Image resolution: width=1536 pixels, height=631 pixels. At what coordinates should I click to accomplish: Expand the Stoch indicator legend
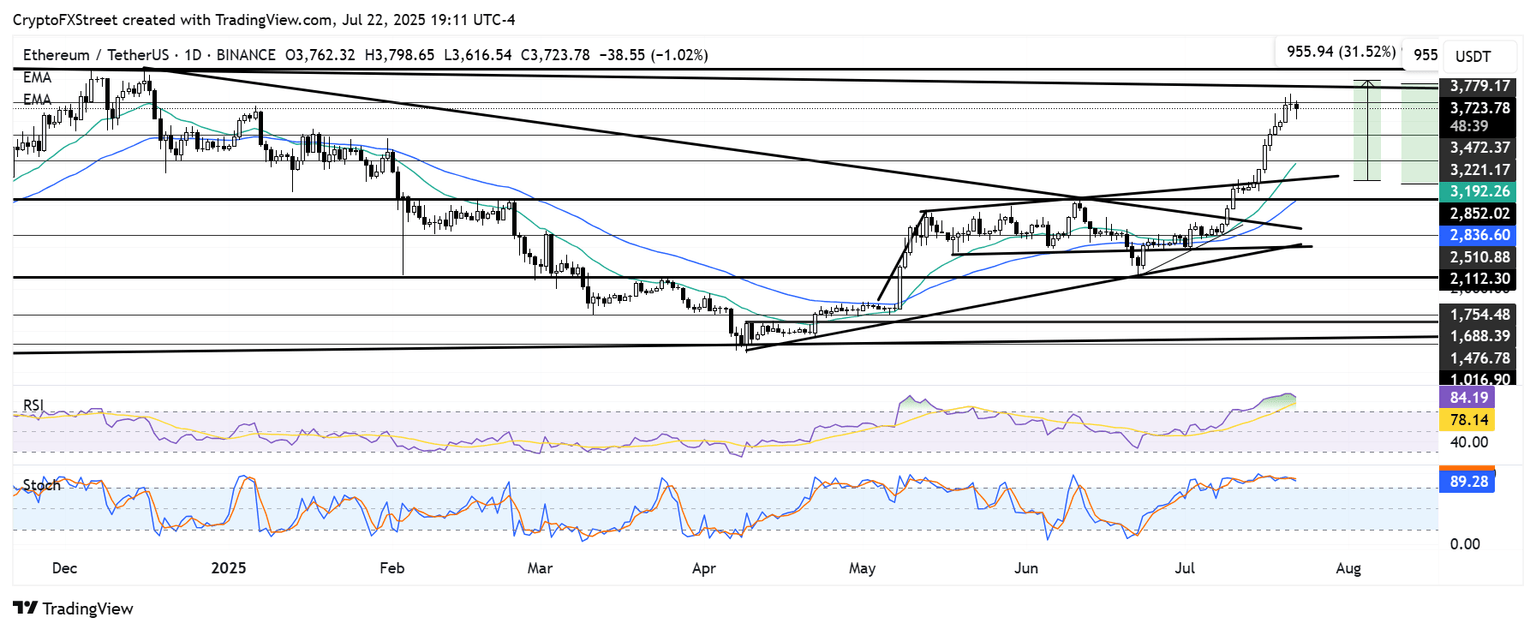pyautogui.click(x=41, y=485)
